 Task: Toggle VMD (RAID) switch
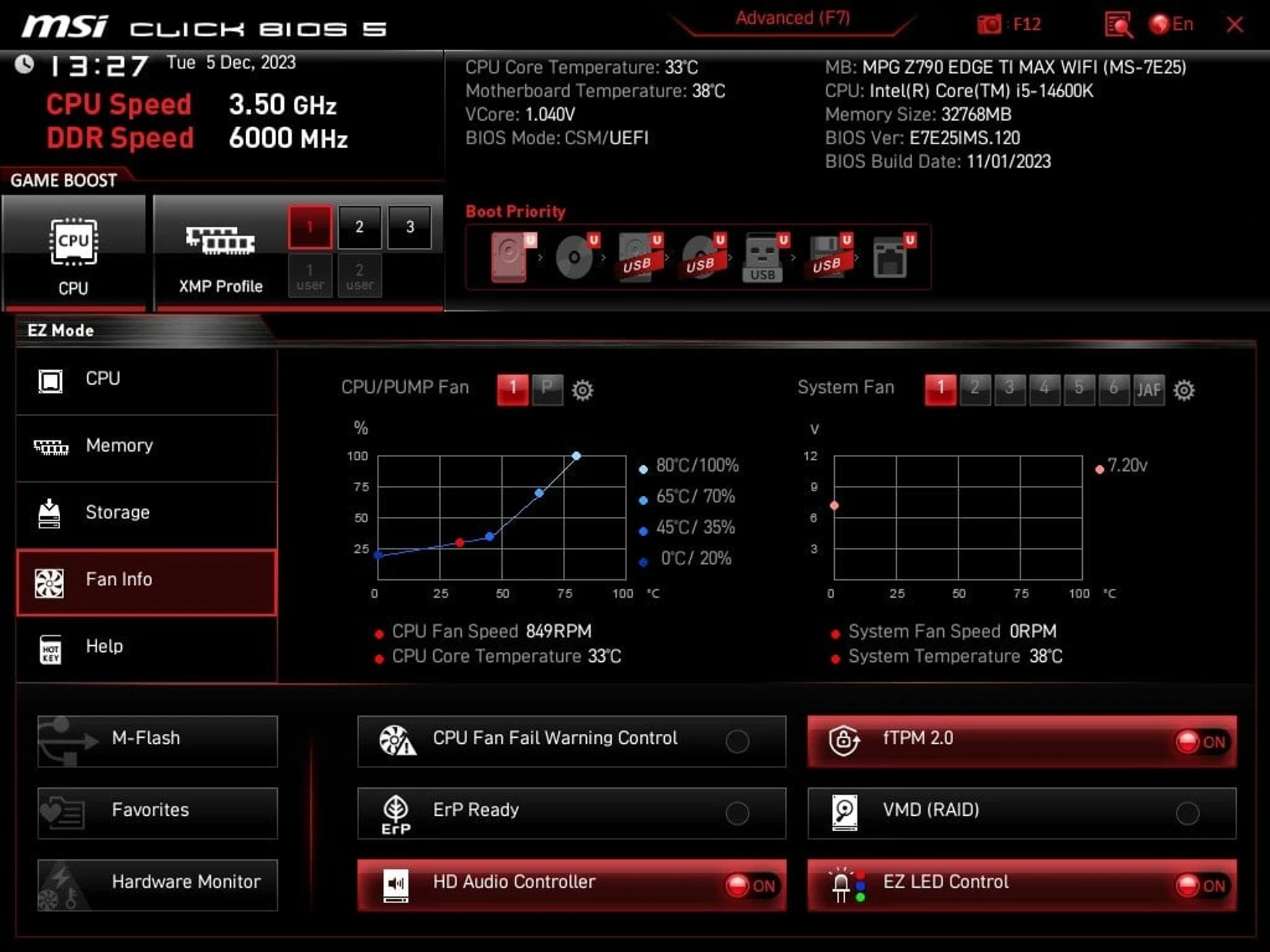click(x=1187, y=813)
